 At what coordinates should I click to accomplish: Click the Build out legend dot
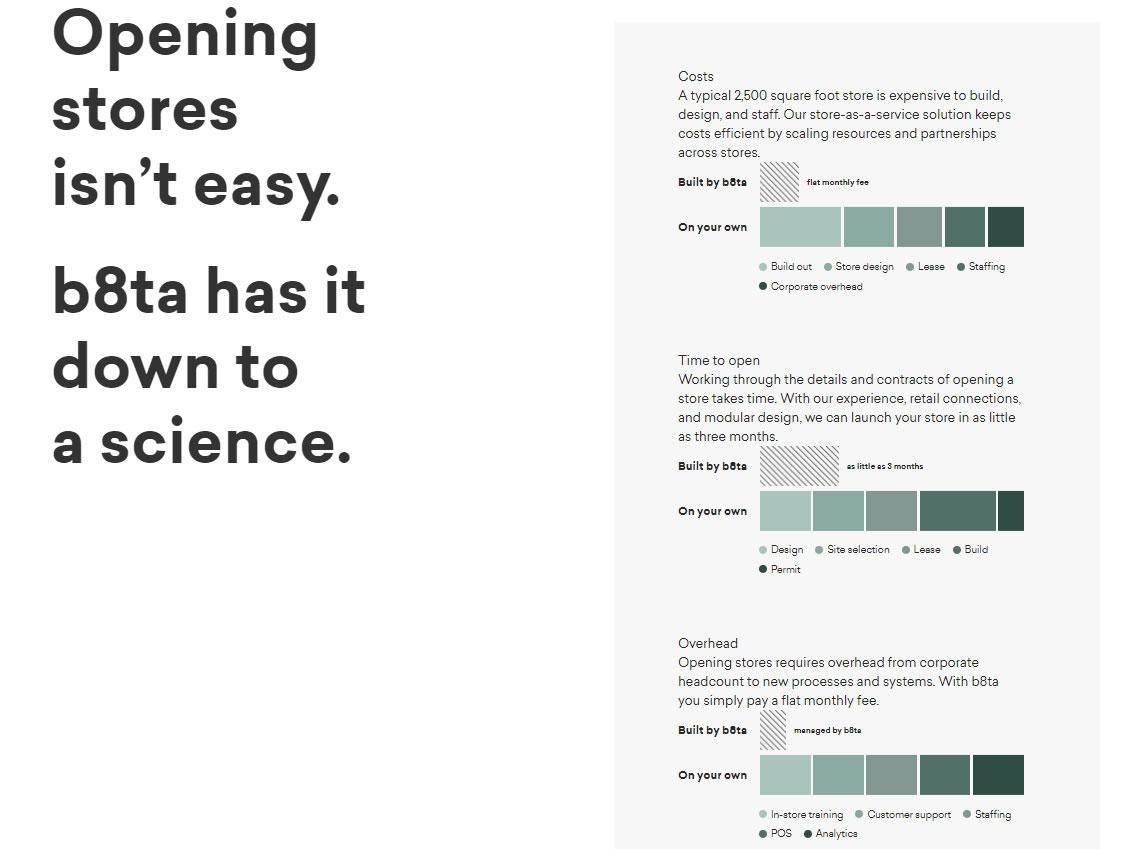[763, 267]
